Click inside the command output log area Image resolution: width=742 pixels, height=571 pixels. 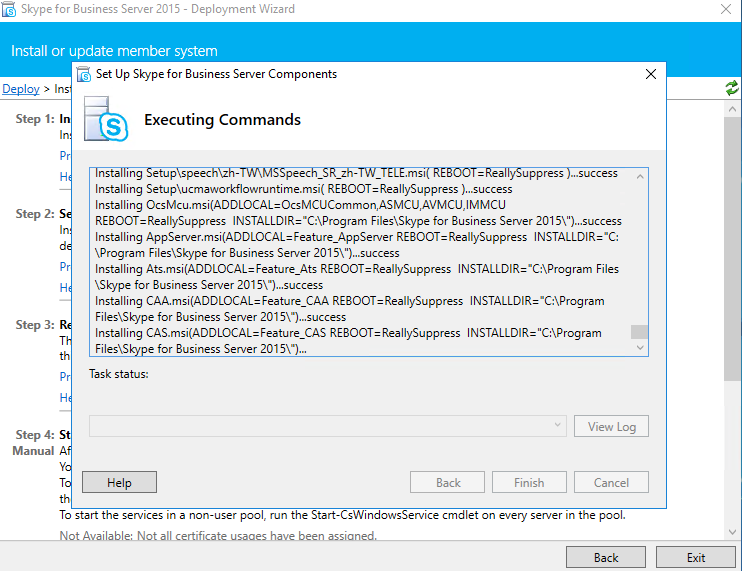click(360, 260)
